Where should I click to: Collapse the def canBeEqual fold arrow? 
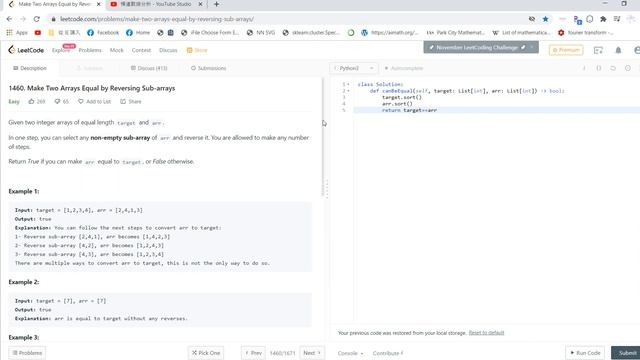pyautogui.click(x=348, y=91)
